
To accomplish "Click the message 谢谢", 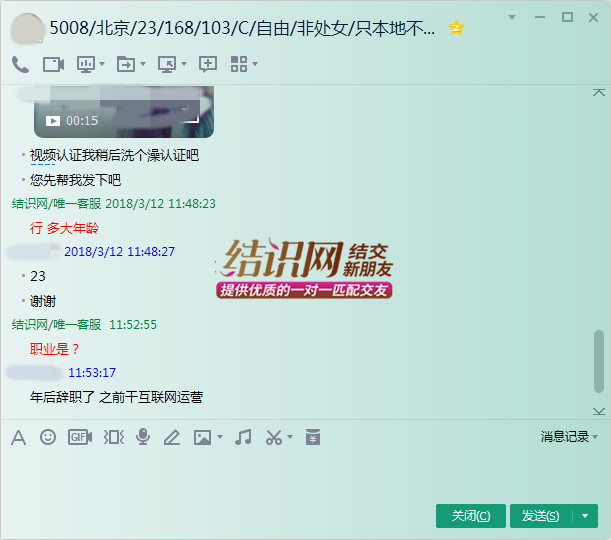I will [x=43, y=301].
